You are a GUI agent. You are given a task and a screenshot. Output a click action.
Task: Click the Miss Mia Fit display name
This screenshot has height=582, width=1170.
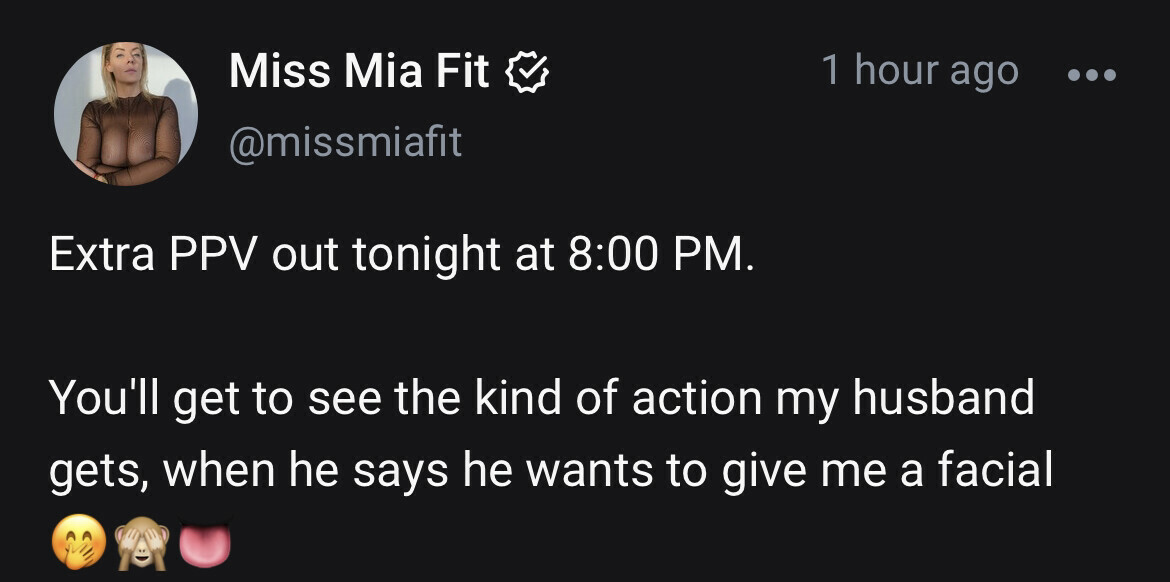[x=360, y=72]
